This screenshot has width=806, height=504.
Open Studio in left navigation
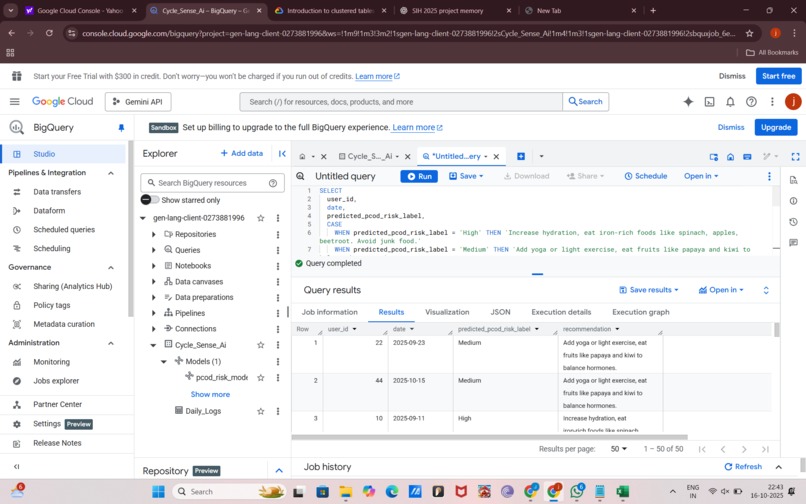(x=63, y=154)
